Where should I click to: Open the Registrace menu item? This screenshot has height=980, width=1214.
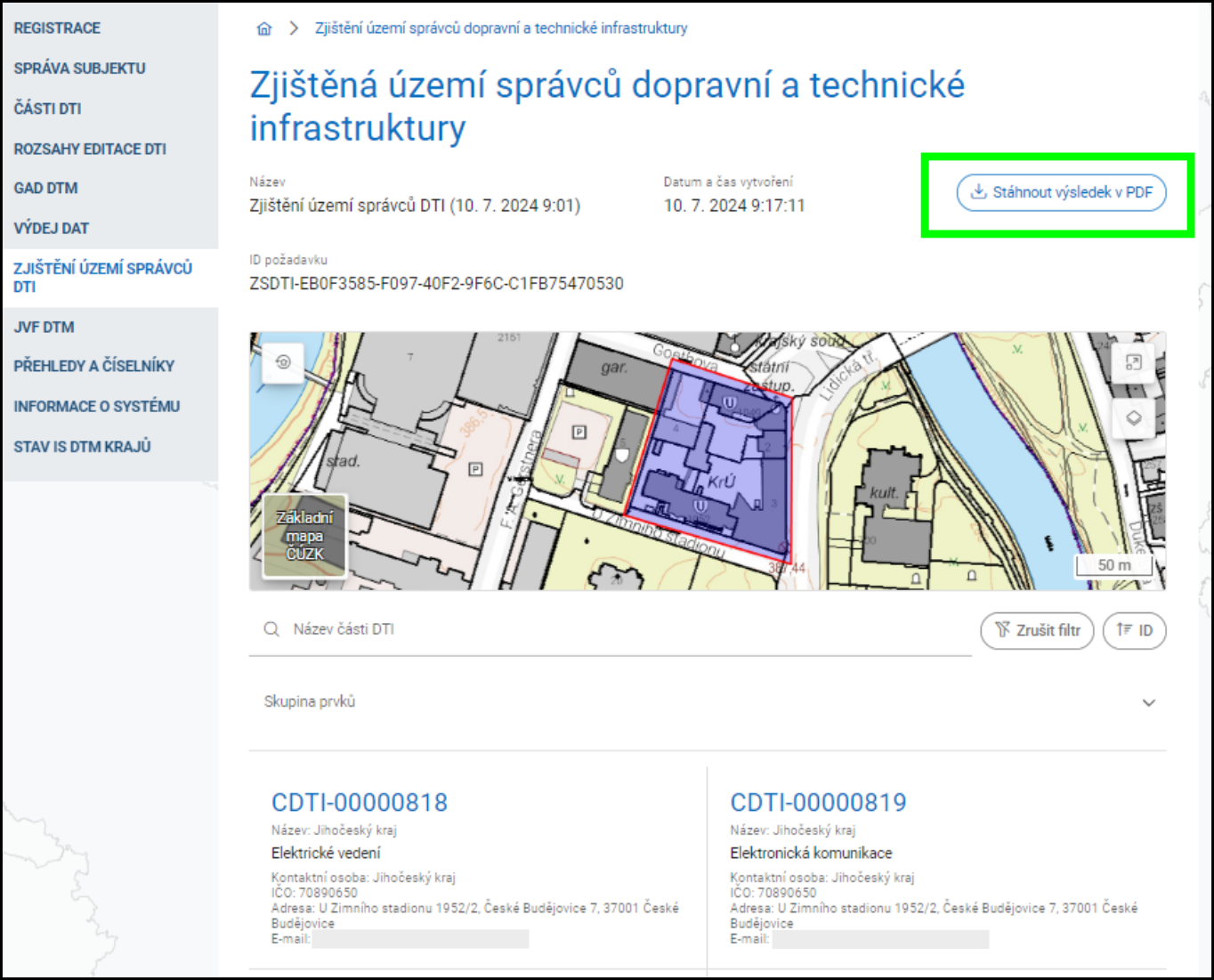tap(56, 28)
